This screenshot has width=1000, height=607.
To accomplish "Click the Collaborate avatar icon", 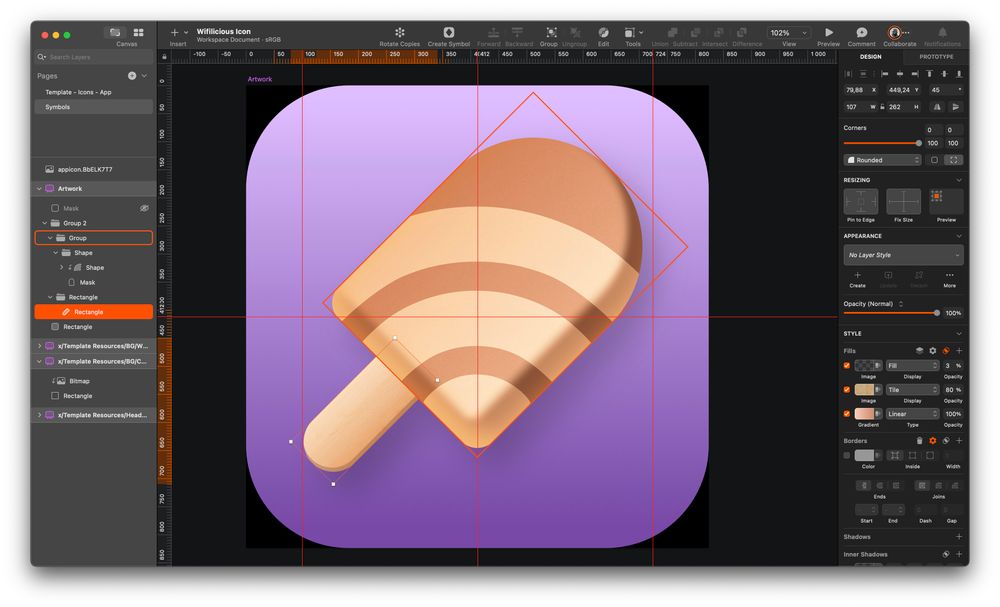I will (x=894, y=33).
